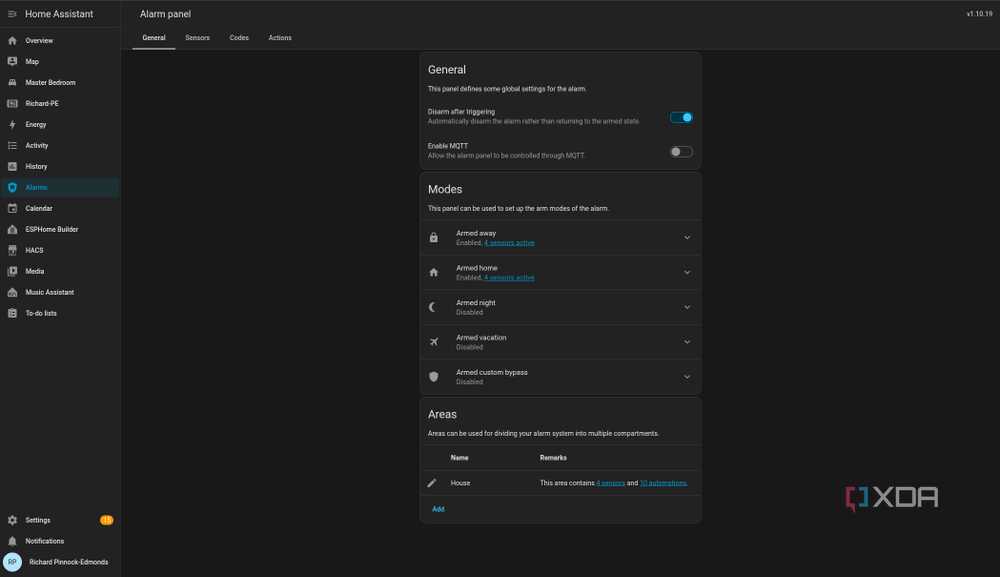Open Armed away sensors active link
The height and width of the screenshot is (577, 1000).
[509, 243]
